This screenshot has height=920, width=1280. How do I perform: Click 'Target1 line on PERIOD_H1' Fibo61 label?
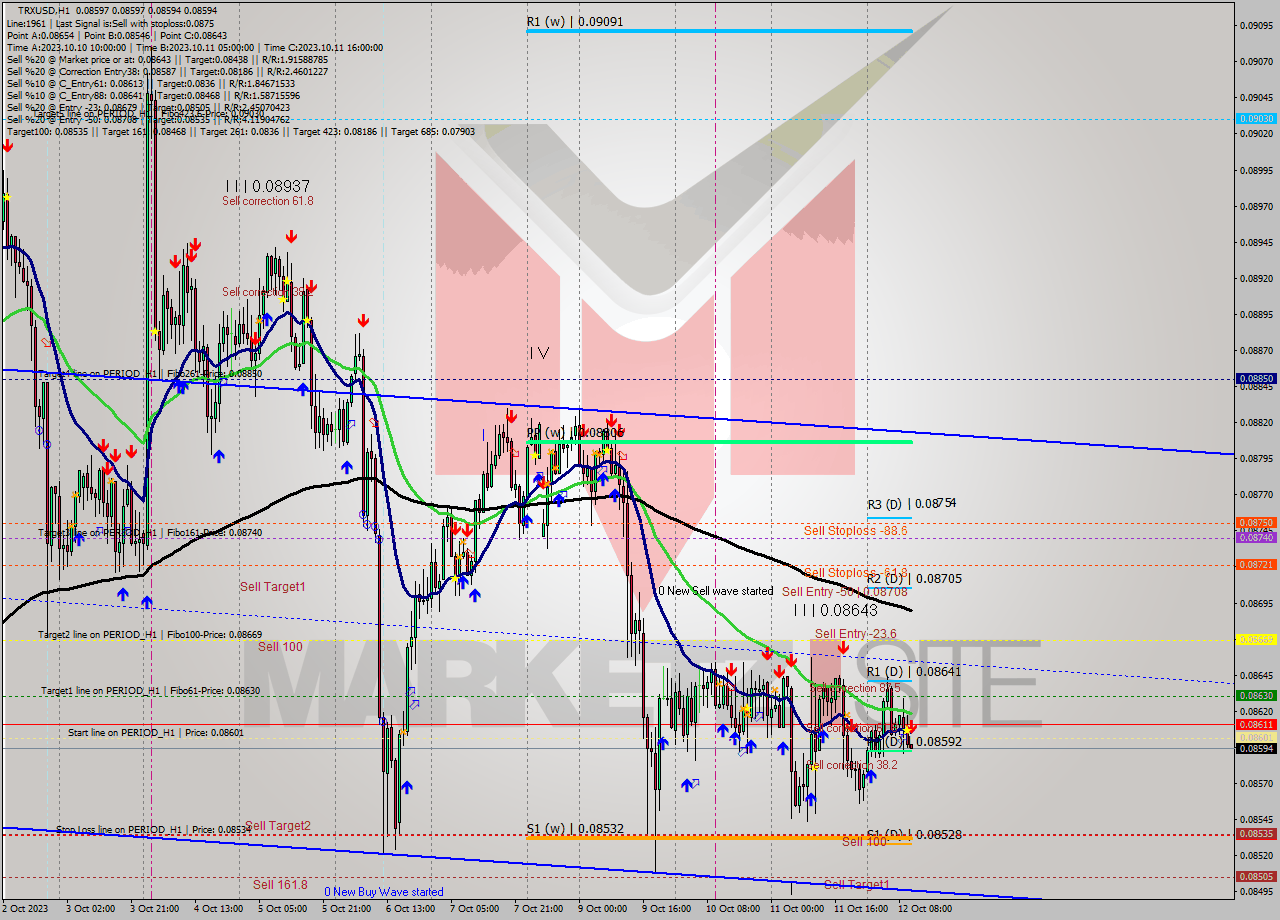click(x=150, y=690)
